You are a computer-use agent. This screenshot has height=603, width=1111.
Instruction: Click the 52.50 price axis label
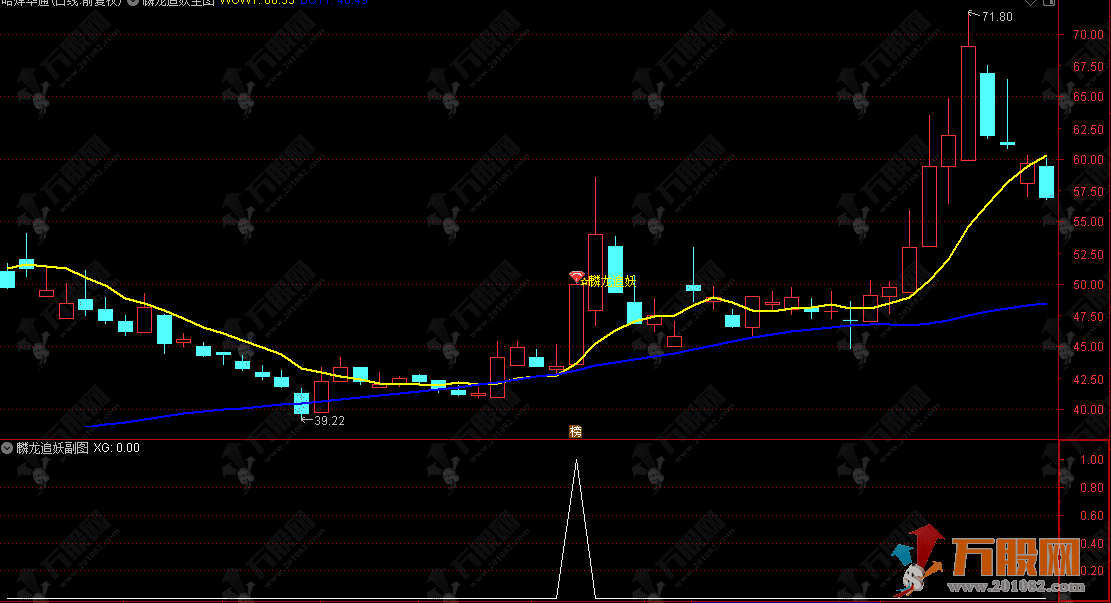click(x=1088, y=254)
